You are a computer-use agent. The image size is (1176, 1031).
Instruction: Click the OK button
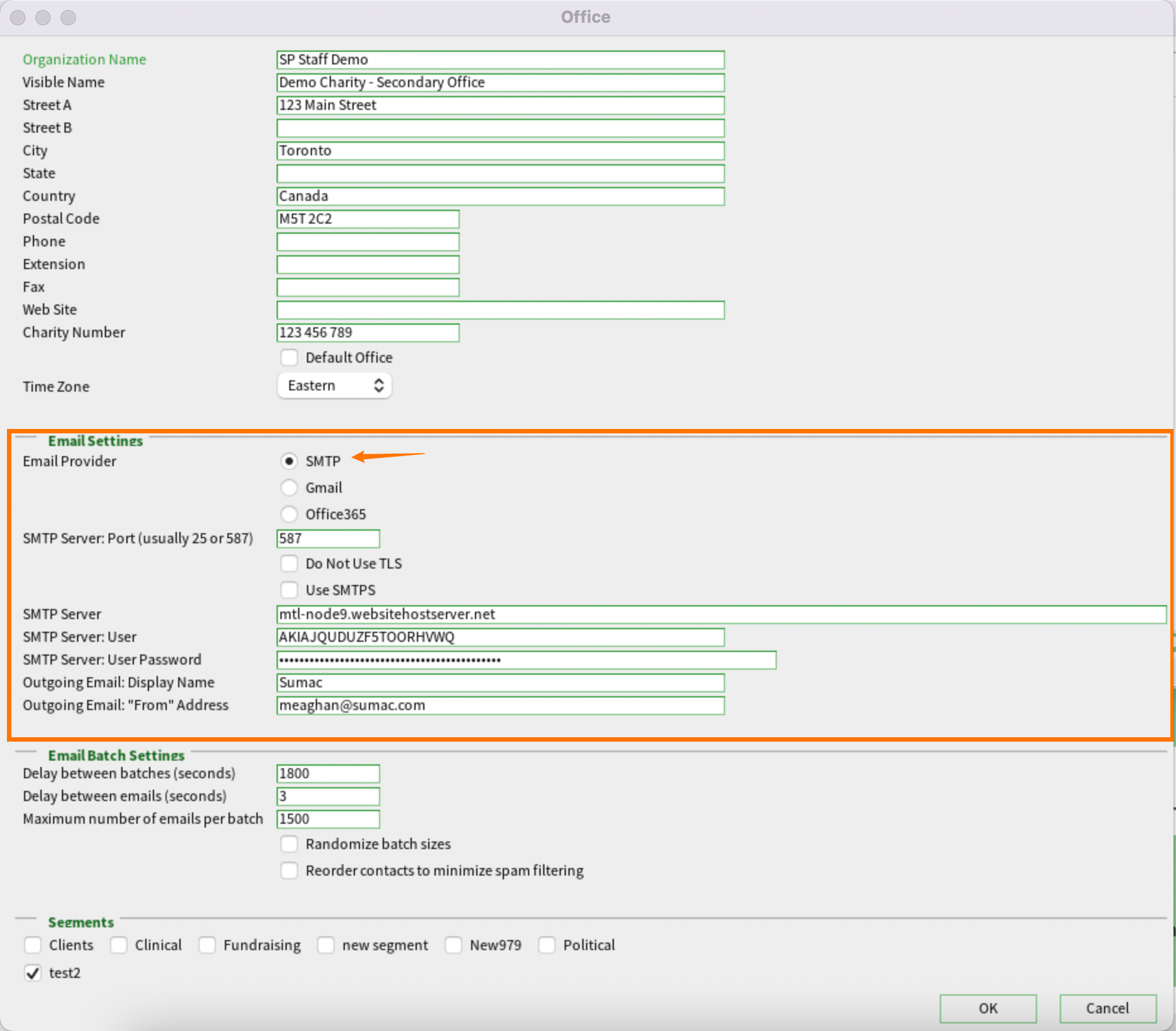[988, 1008]
